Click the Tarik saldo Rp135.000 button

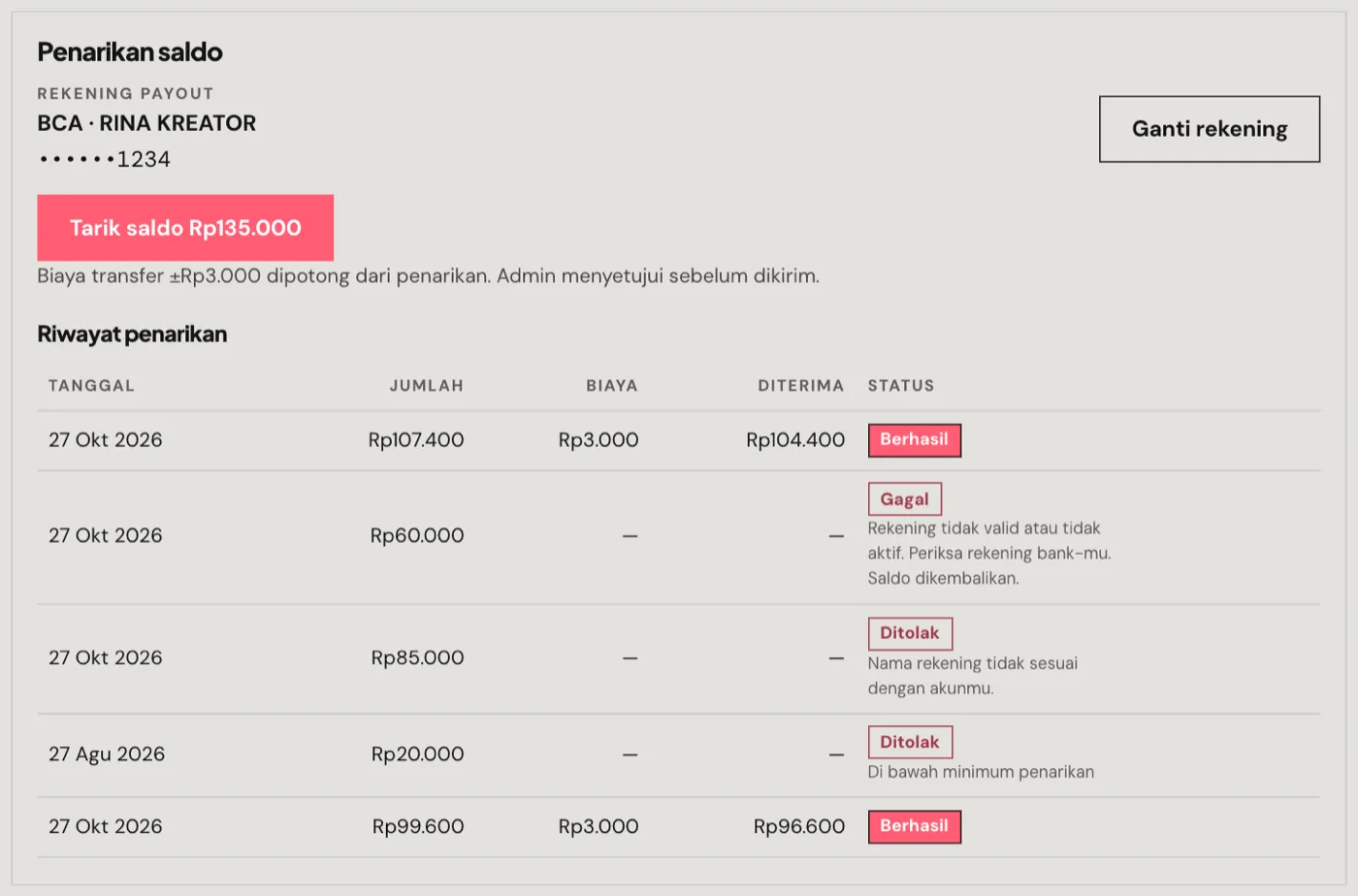click(x=185, y=228)
